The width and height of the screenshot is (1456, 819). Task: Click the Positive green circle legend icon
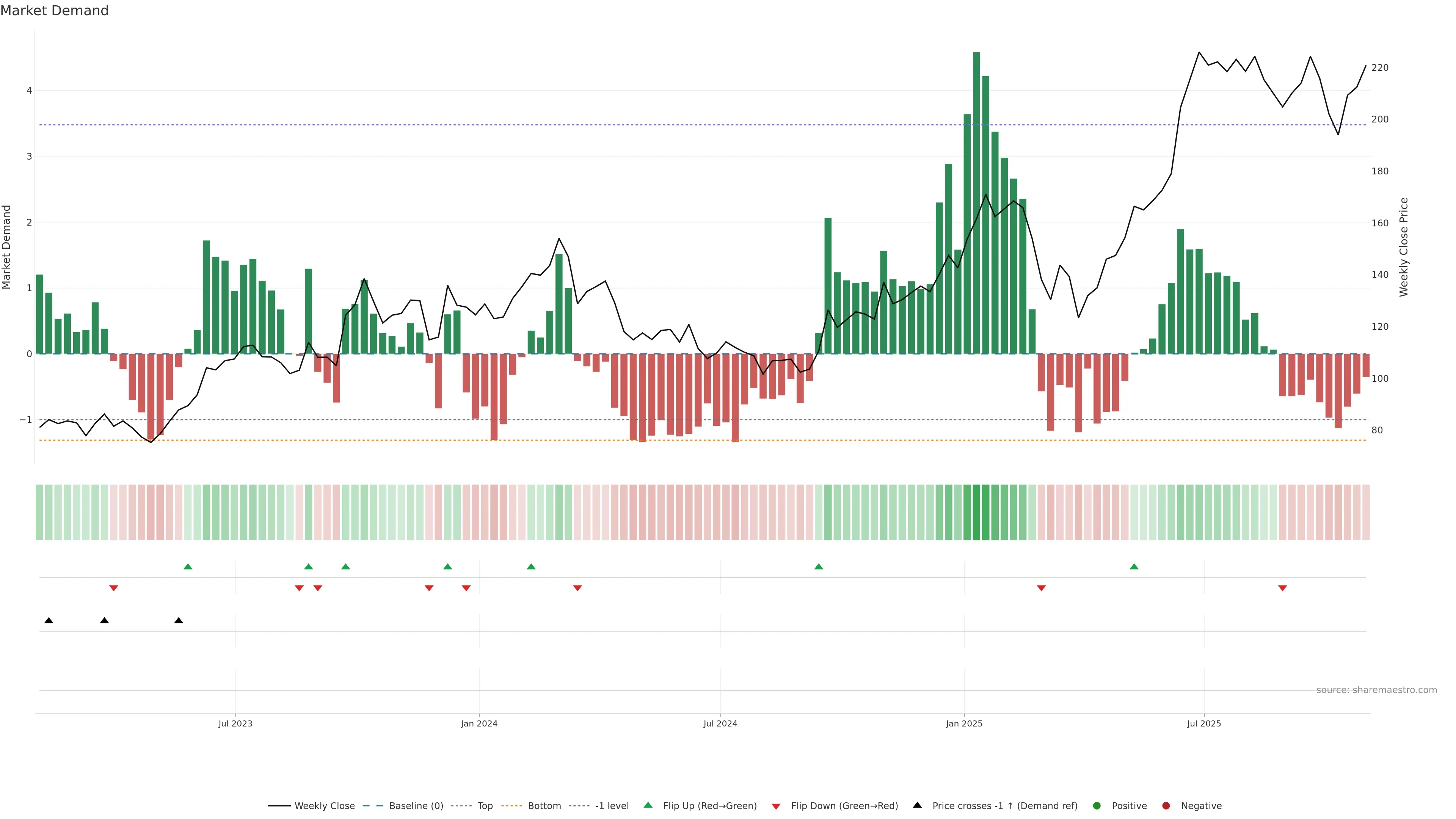coord(1097,805)
